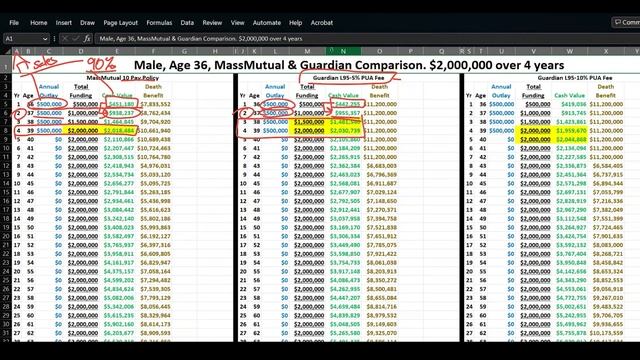The width and height of the screenshot is (640, 360).
Task: Switch to the Home ribbon tab
Action: 38,23
